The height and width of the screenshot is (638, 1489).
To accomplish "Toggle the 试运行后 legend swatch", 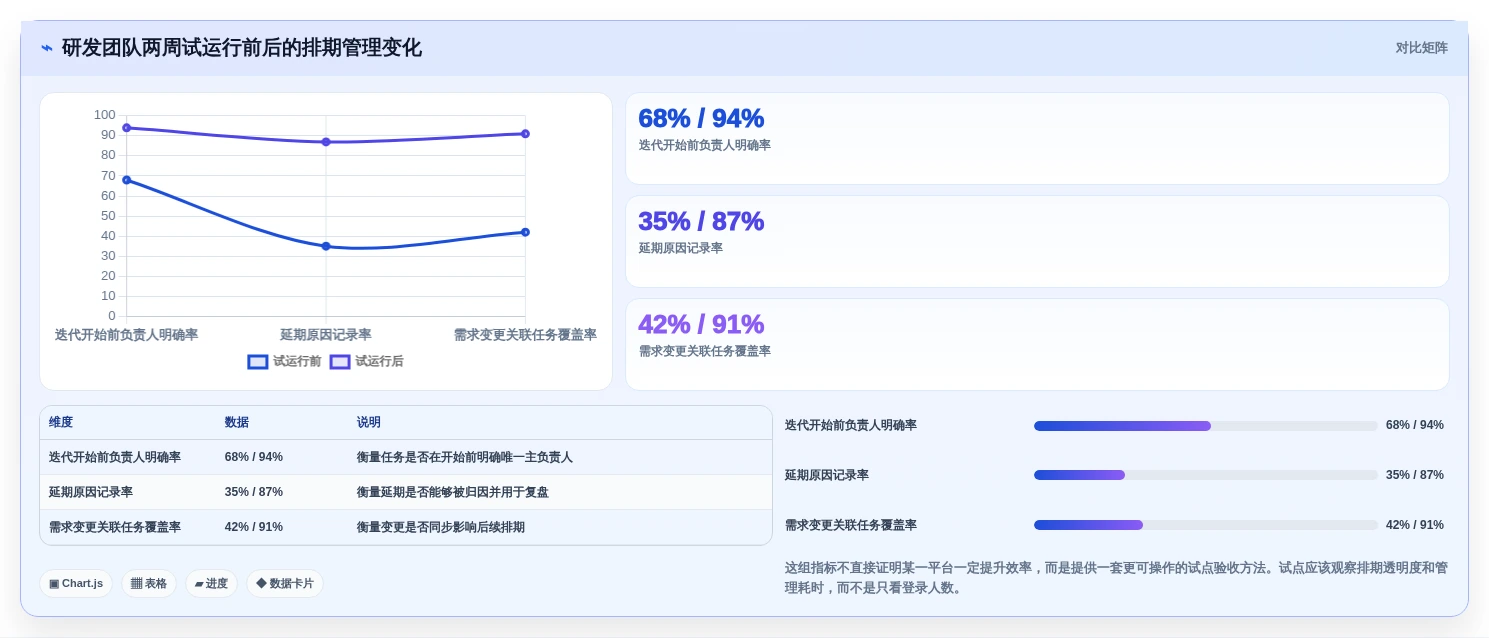I will 340,362.
